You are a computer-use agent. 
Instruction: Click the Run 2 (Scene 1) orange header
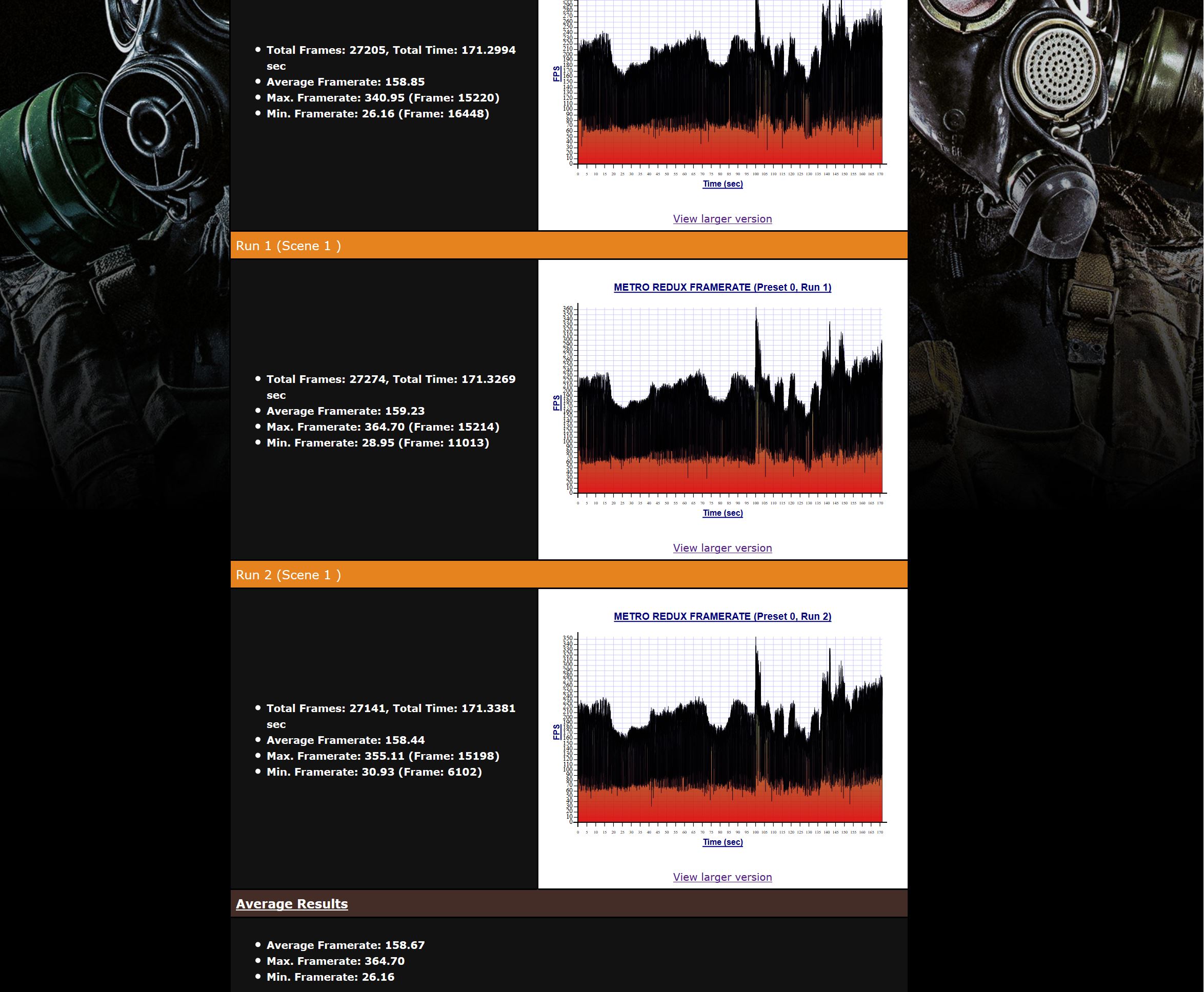[x=289, y=575]
